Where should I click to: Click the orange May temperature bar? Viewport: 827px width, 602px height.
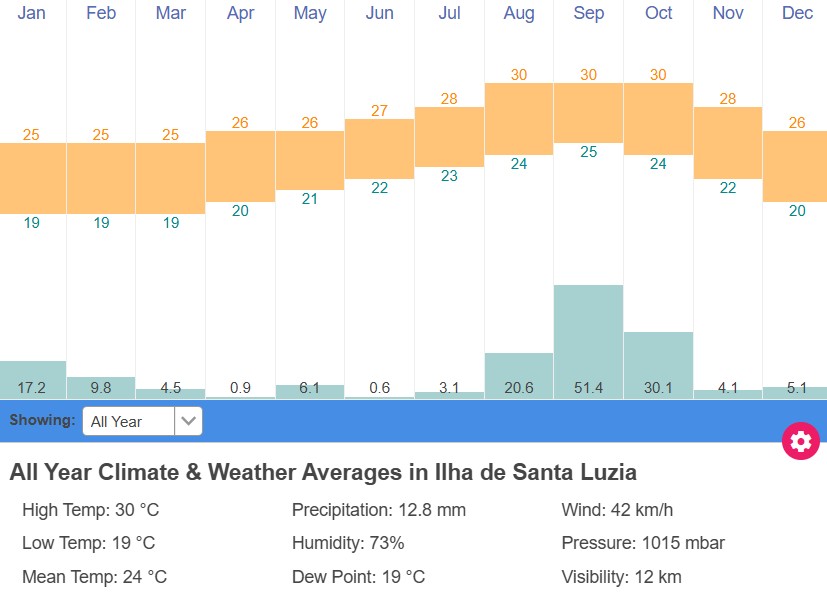309,160
